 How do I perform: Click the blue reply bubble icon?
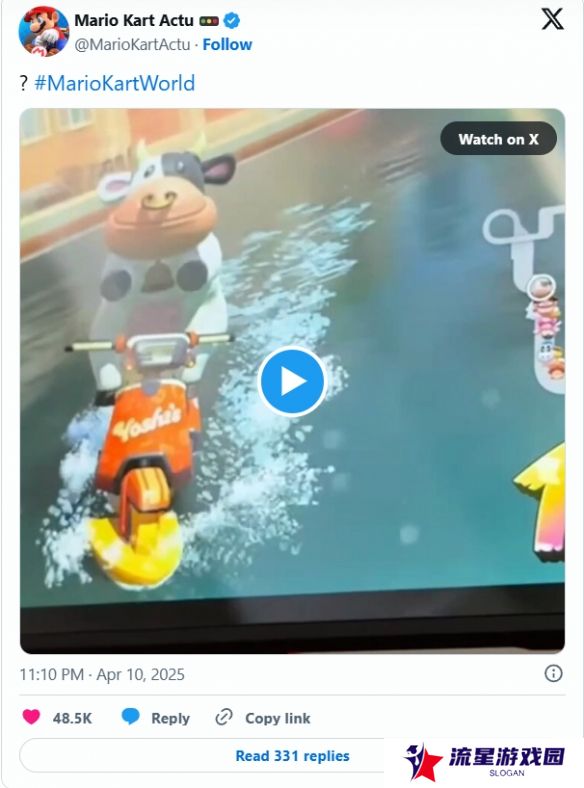click(131, 717)
